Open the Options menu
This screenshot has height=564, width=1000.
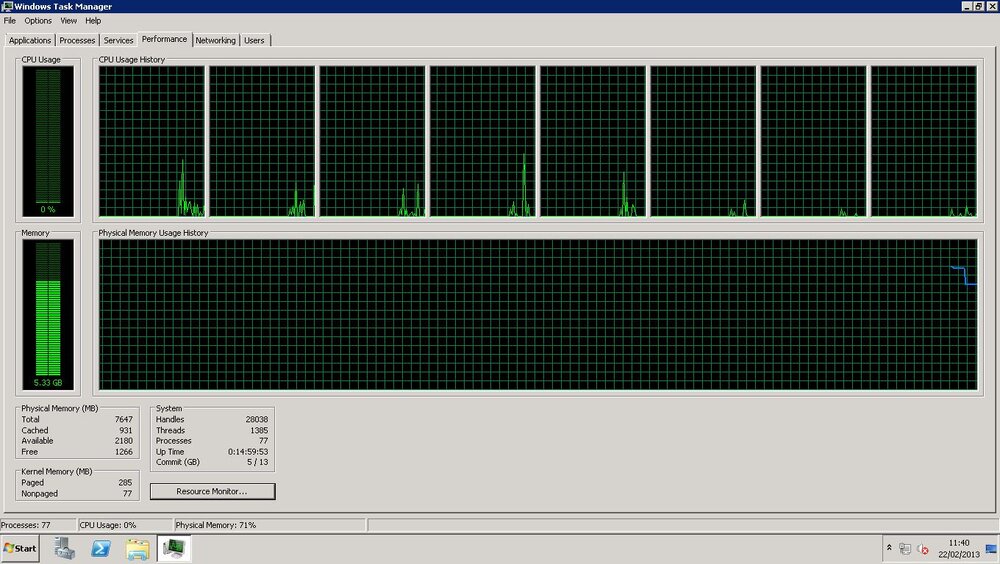[38, 20]
